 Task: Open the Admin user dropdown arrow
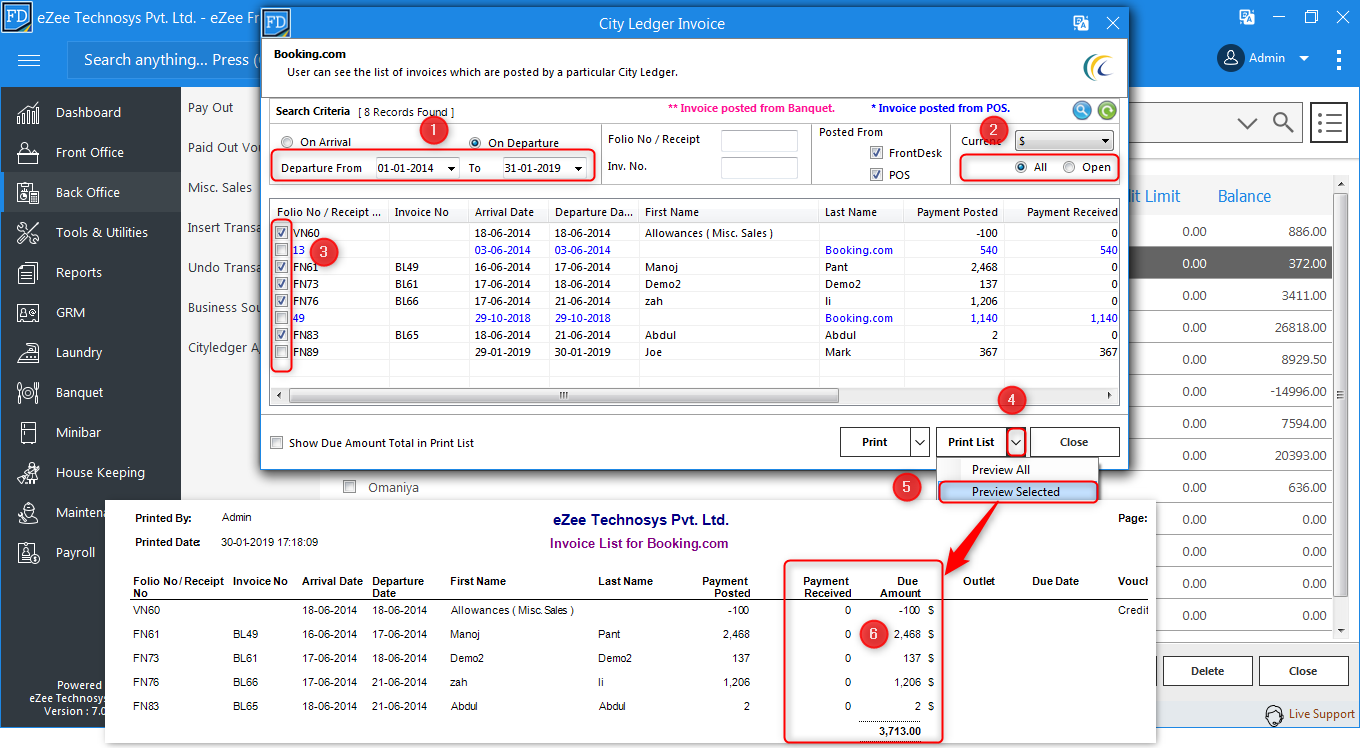point(1304,59)
